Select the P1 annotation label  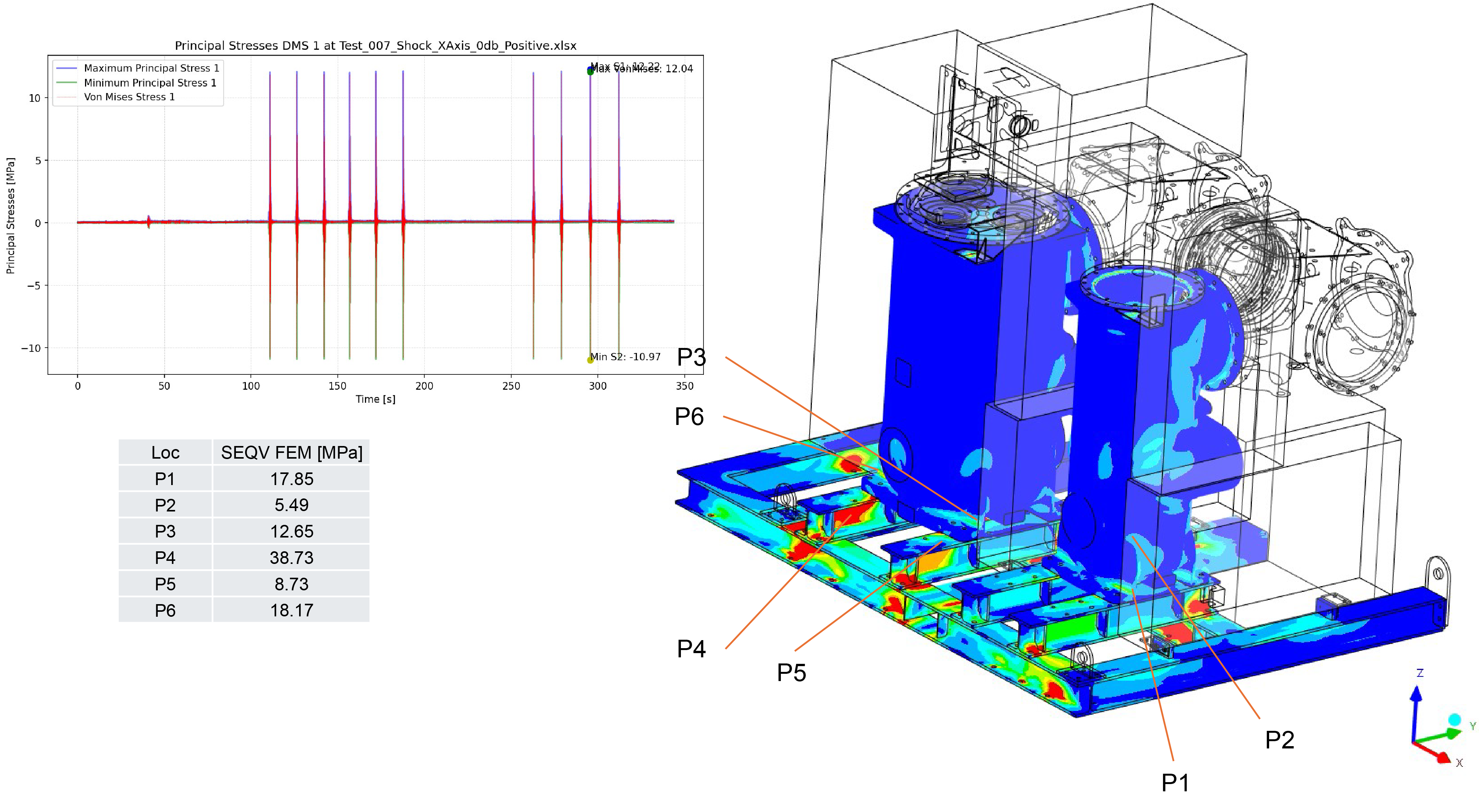coord(1175,783)
